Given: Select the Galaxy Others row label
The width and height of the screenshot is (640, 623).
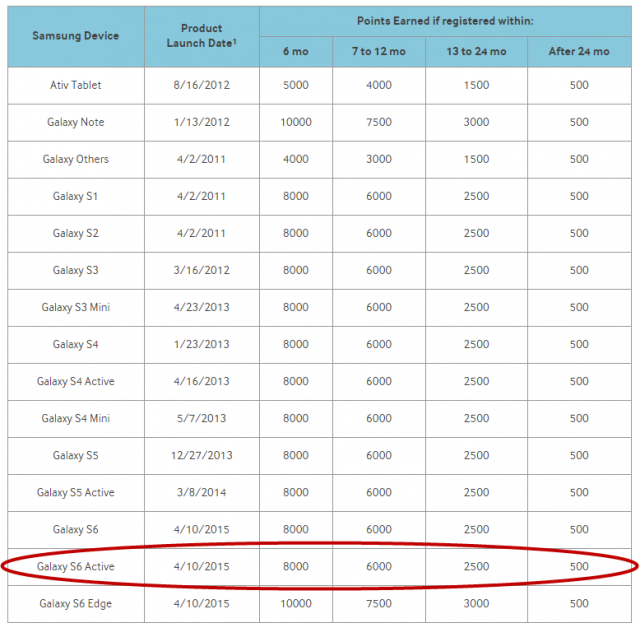Looking at the screenshot, I should (76, 159).
